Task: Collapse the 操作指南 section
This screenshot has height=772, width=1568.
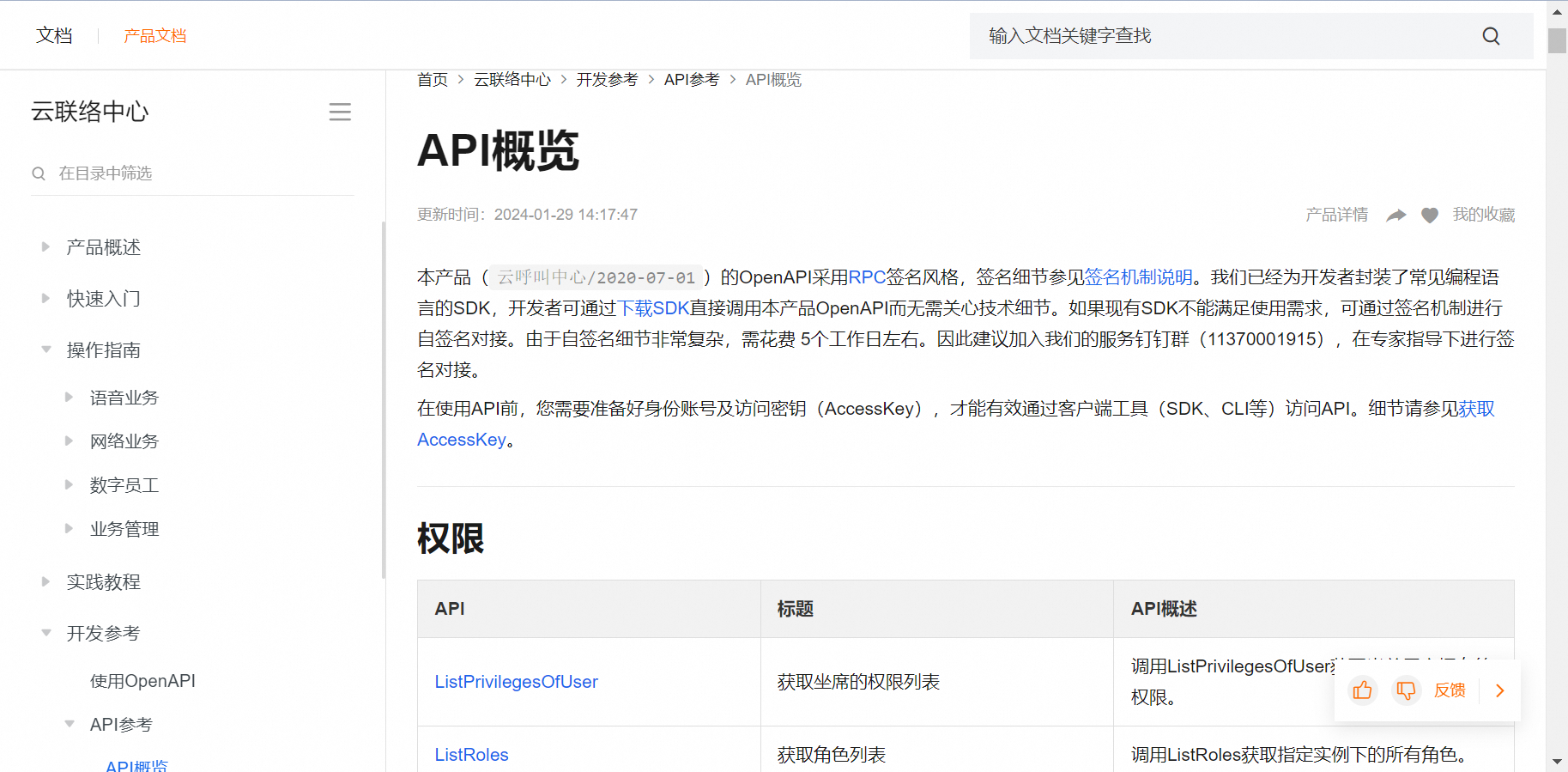Action: pyautogui.click(x=45, y=350)
